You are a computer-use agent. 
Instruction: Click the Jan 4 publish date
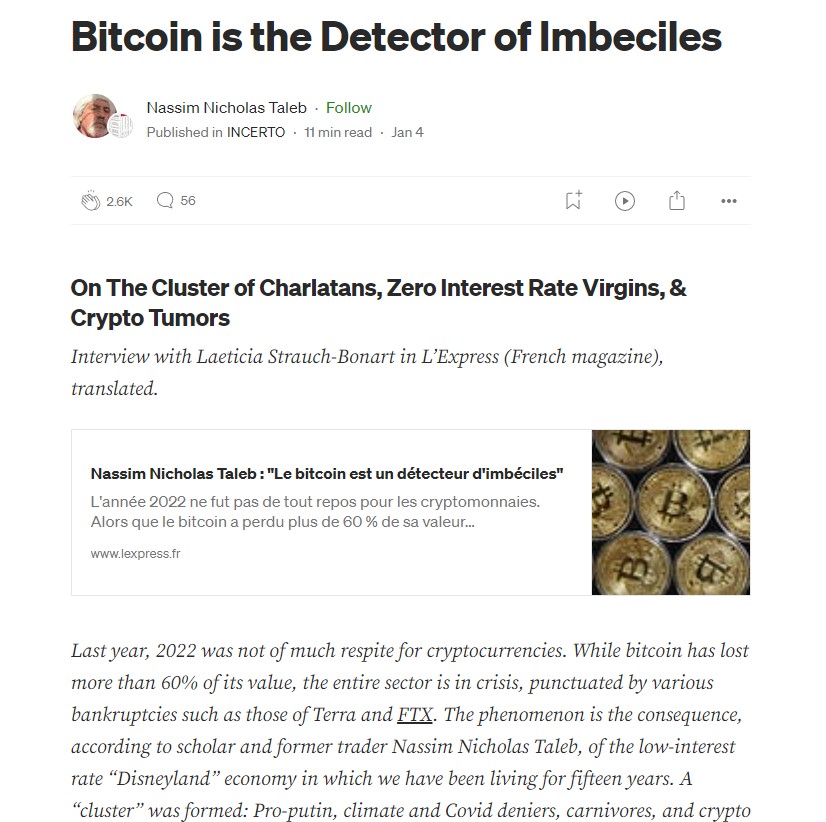pyautogui.click(x=407, y=132)
